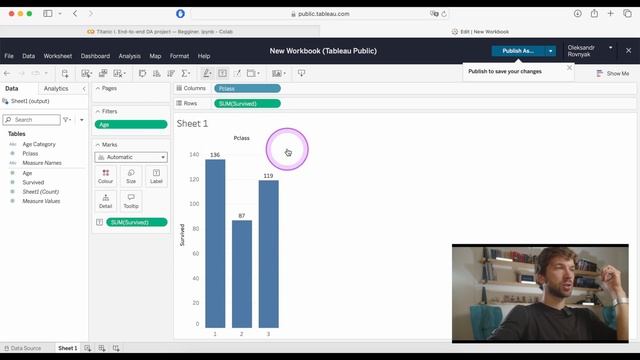Click the Redo arrow in Tableau toolbar

(22, 73)
